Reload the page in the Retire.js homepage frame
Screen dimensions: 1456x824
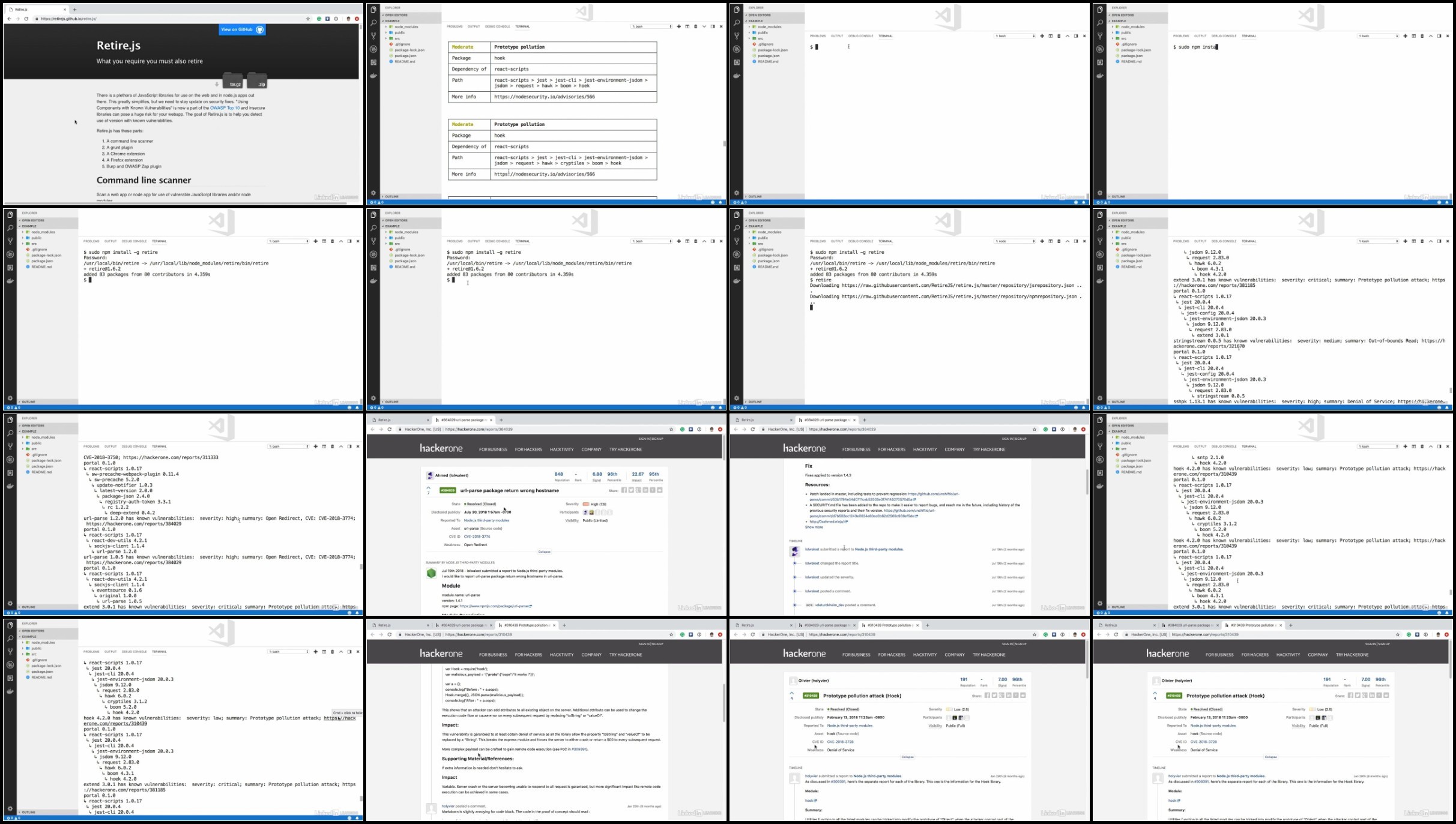point(26,19)
